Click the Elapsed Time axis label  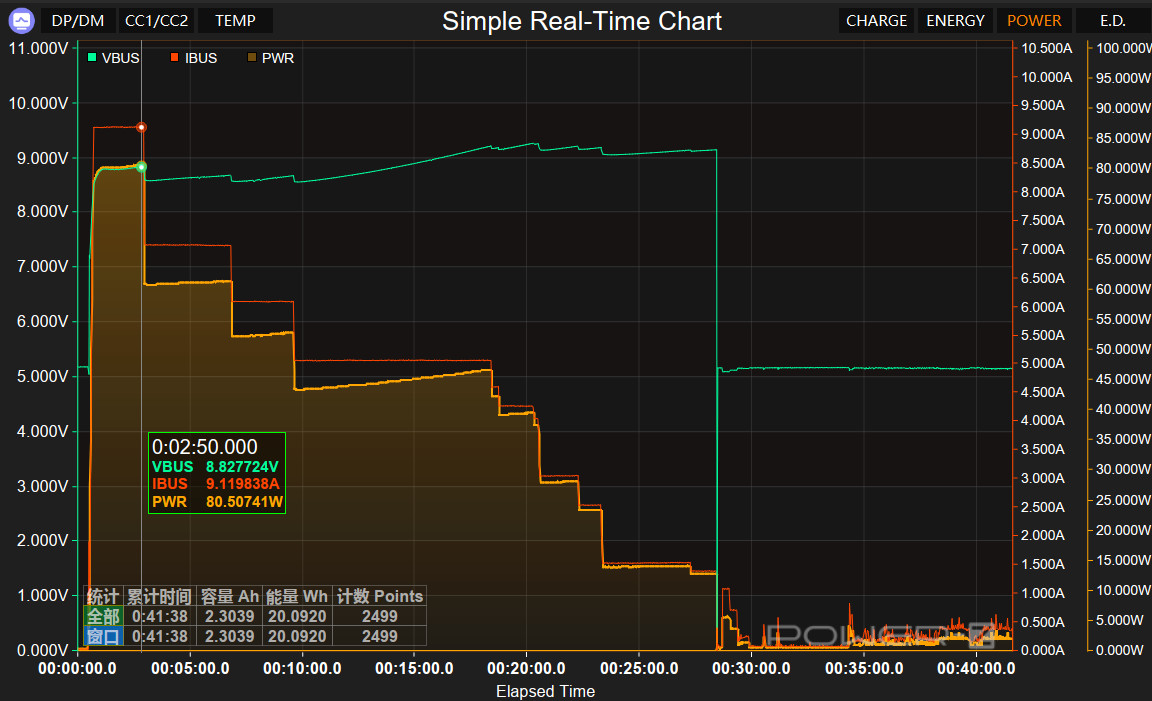click(x=545, y=691)
